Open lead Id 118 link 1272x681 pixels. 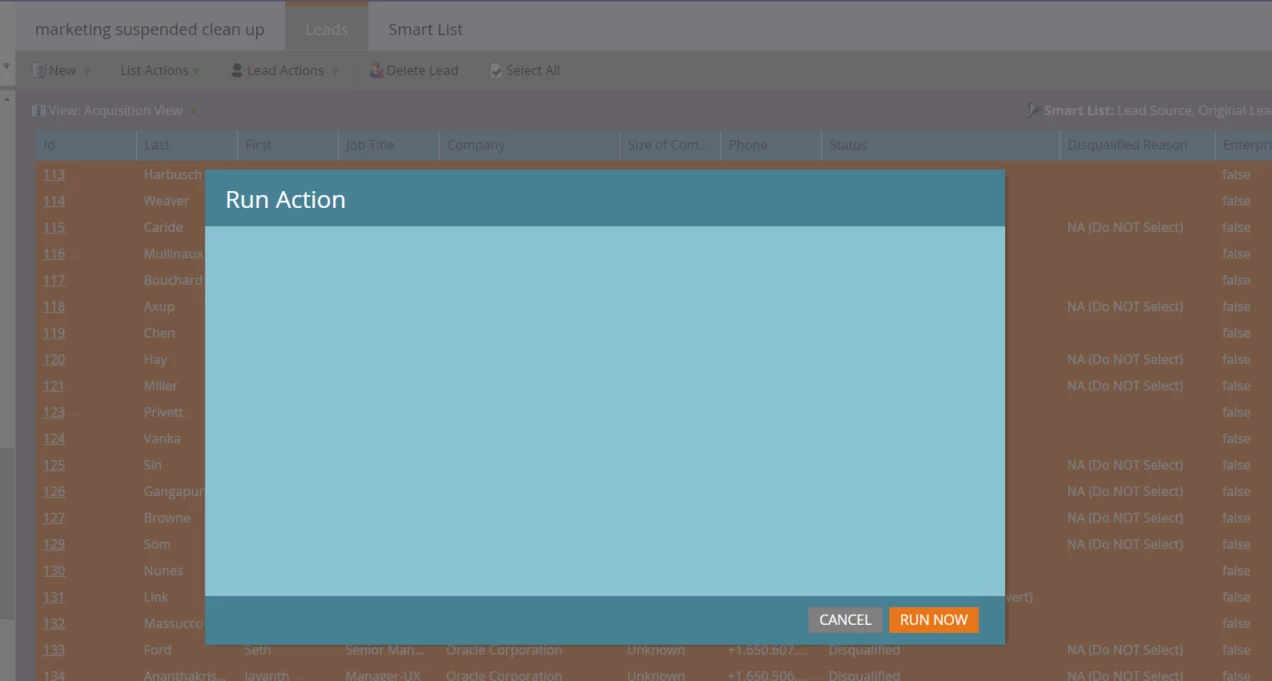pos(54,307)
